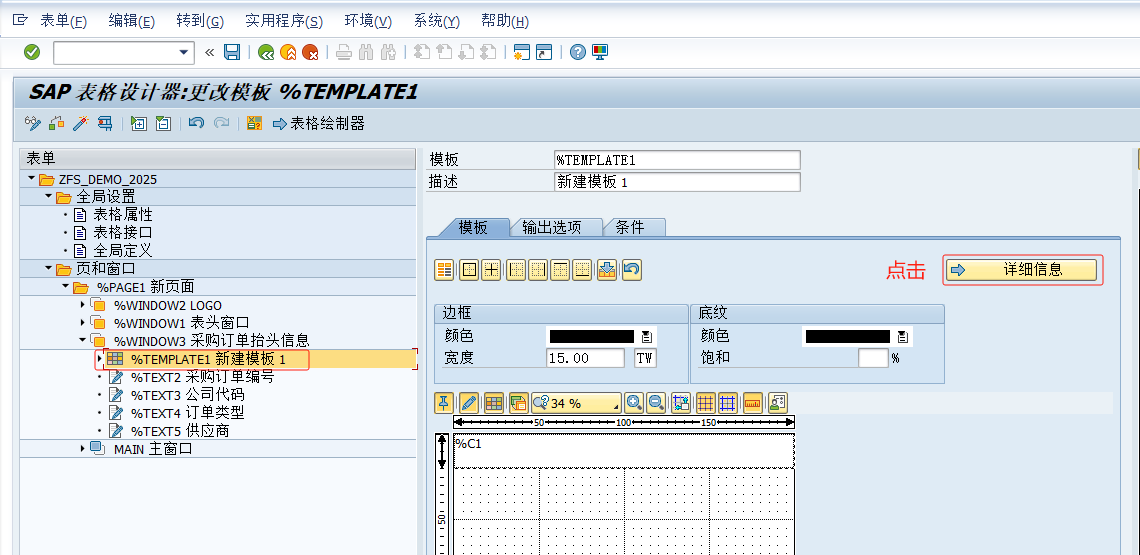Screen dimensions: 1140x555
Task: Click the border undo arrow icon
Action: (x=631, y=270)
